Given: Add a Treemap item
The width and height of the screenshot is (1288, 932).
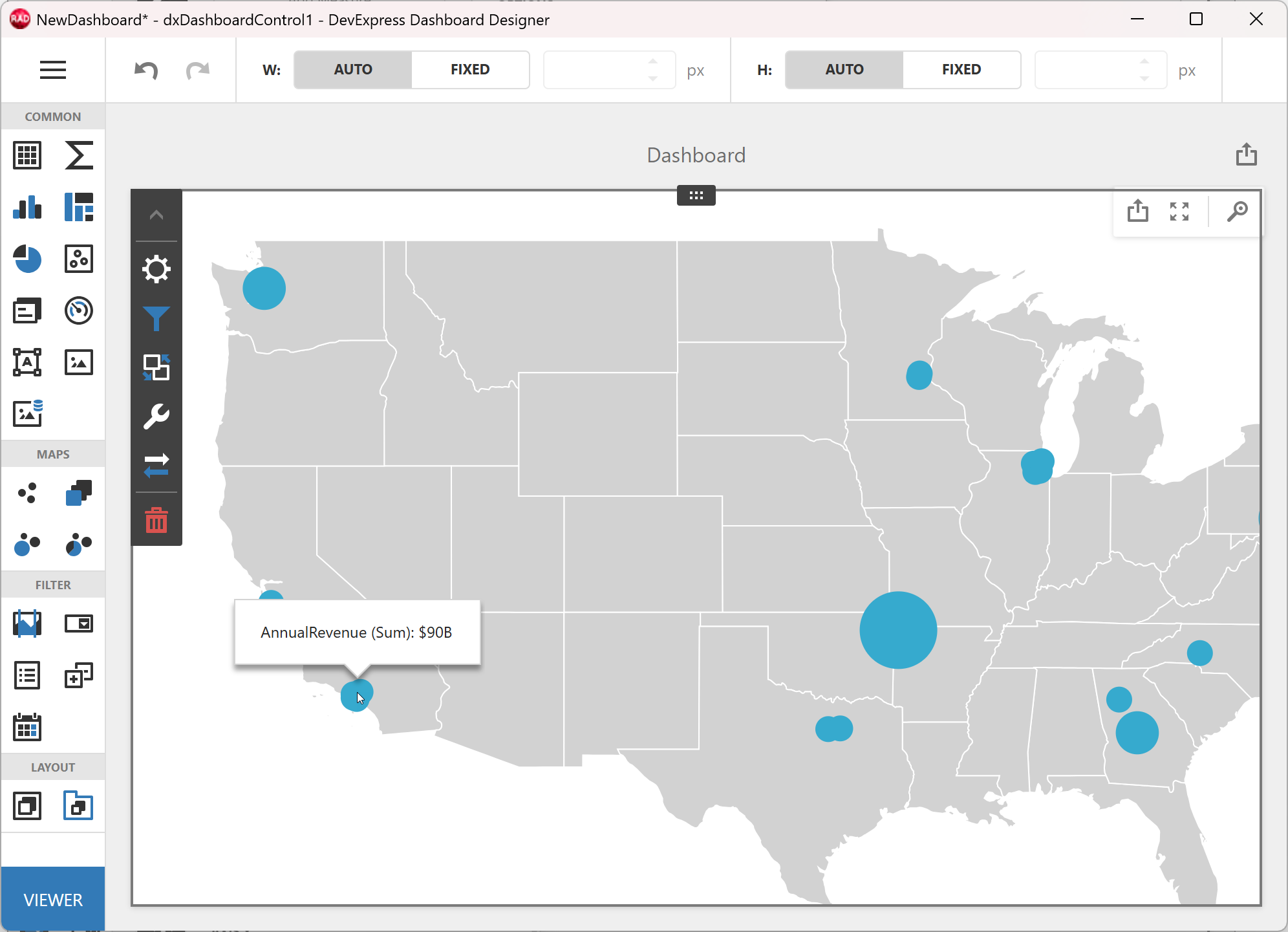Looking at the screenshot, I should pos(79,207).
